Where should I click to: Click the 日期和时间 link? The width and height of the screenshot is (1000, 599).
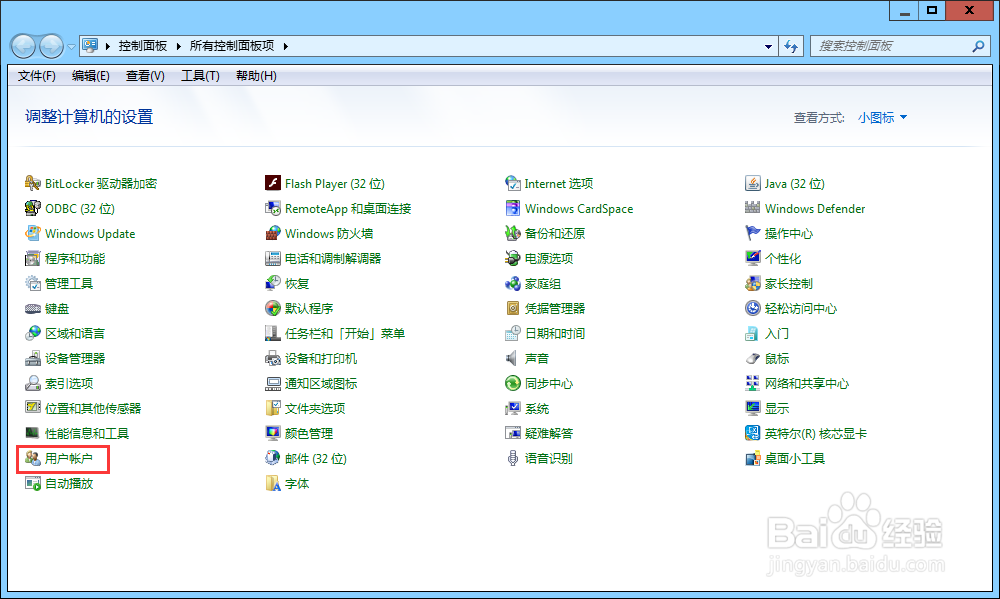tap(555, 334)
